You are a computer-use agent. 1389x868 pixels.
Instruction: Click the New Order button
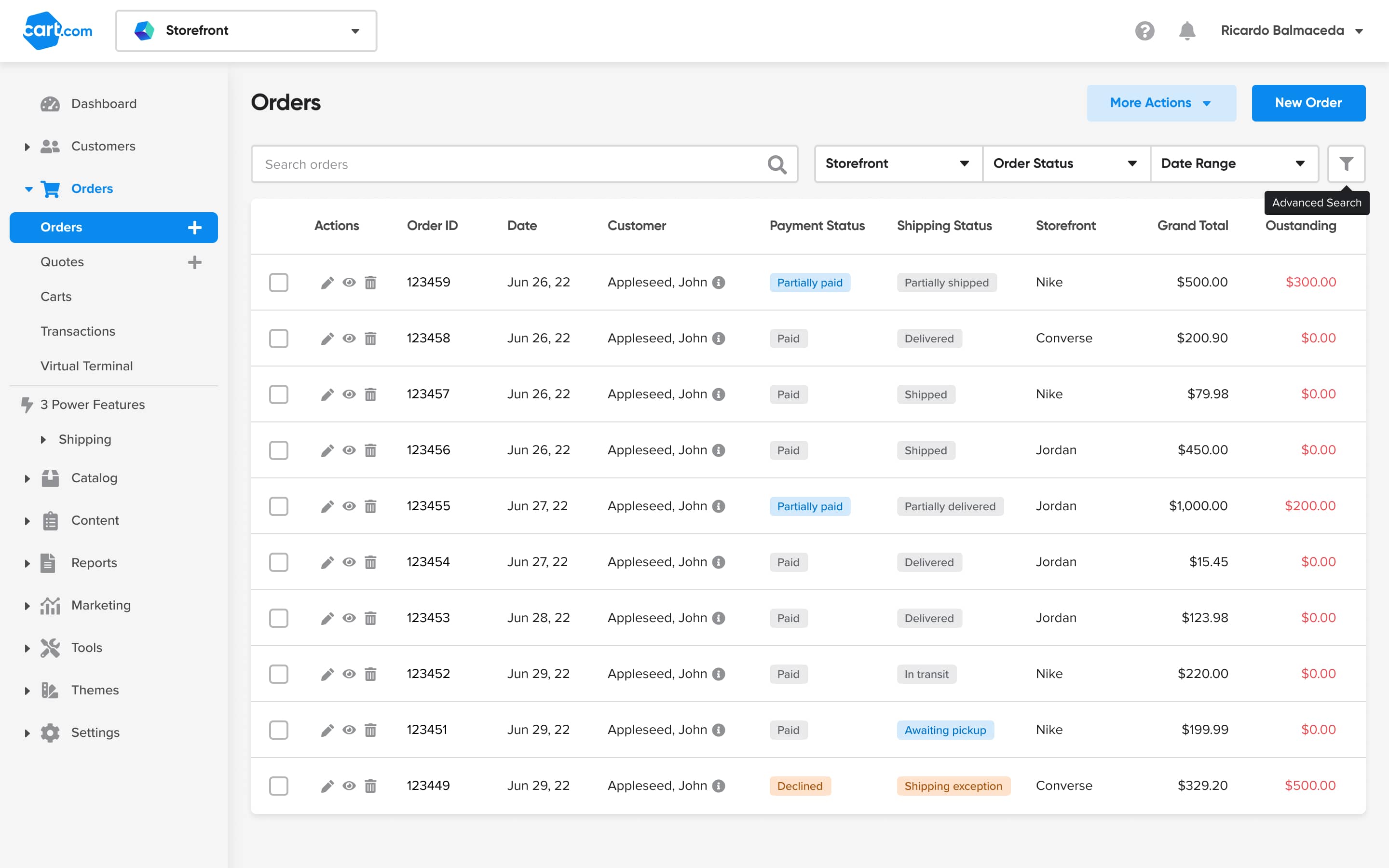pos(1308,103)
